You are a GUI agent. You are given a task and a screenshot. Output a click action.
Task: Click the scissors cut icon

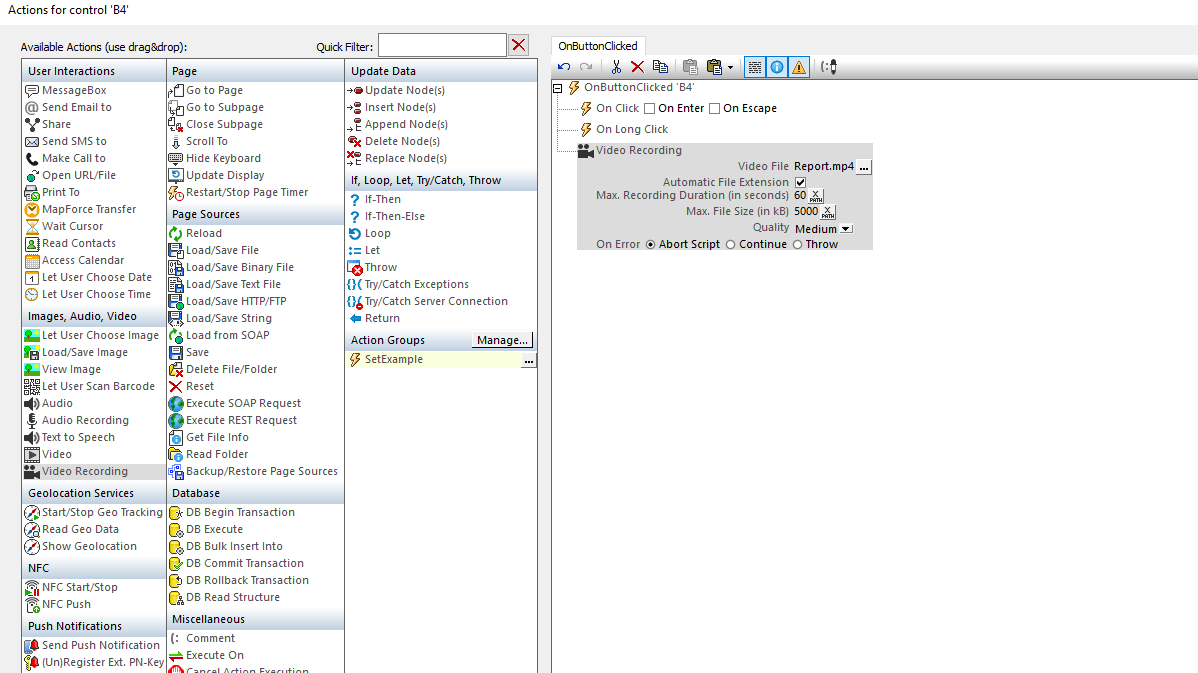[616, 67]
